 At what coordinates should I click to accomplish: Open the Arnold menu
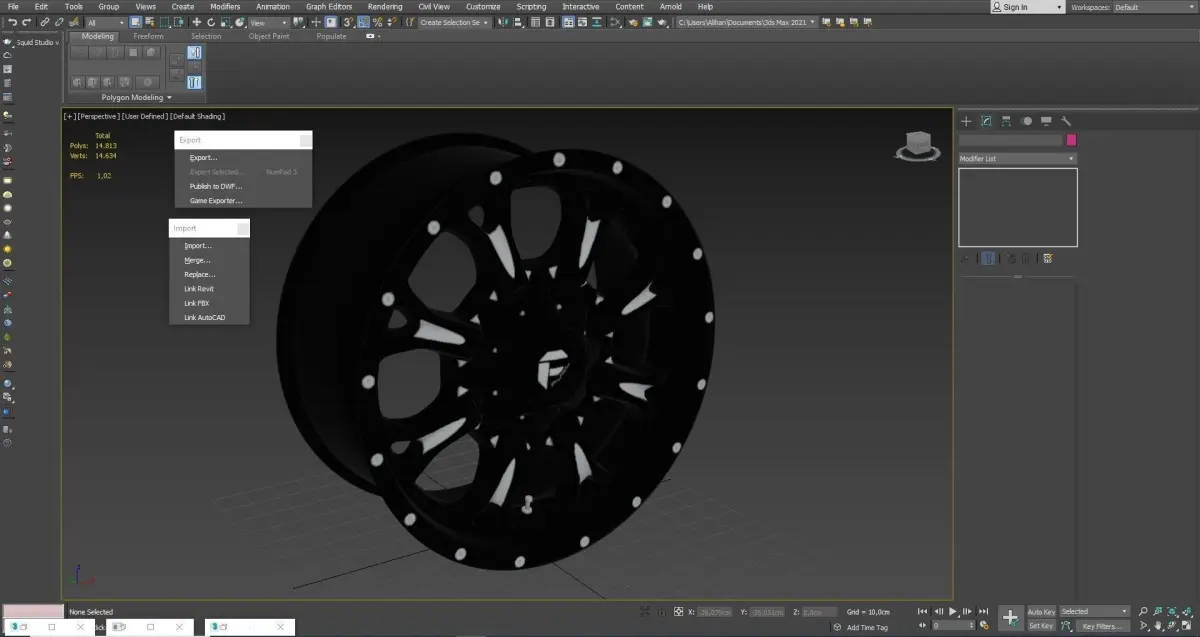pyautogui.click(x=670, y=6)
